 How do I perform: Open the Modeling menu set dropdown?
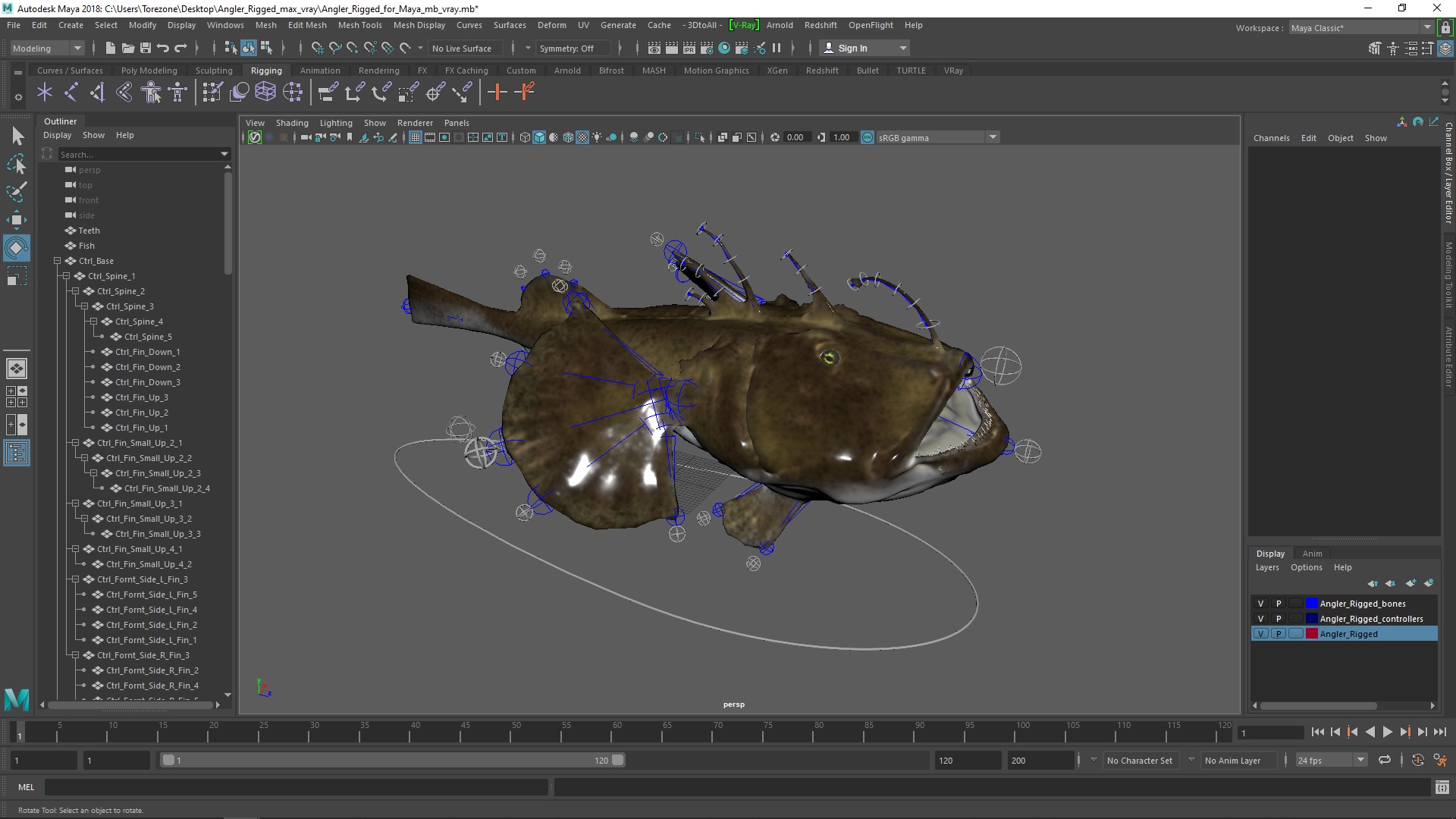click(47, 48)
